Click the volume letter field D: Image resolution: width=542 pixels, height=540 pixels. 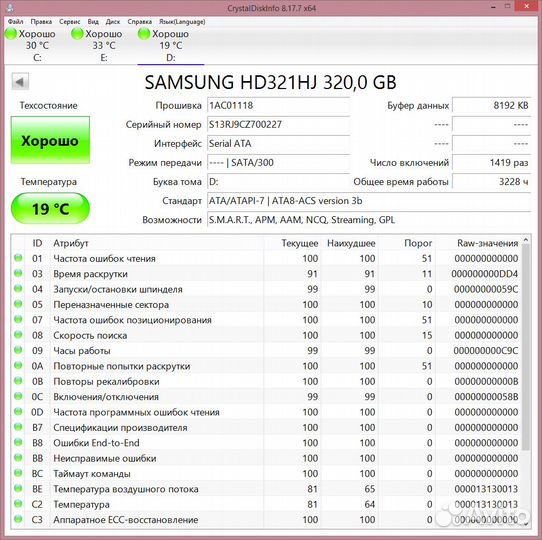click(x=279, y=181)
